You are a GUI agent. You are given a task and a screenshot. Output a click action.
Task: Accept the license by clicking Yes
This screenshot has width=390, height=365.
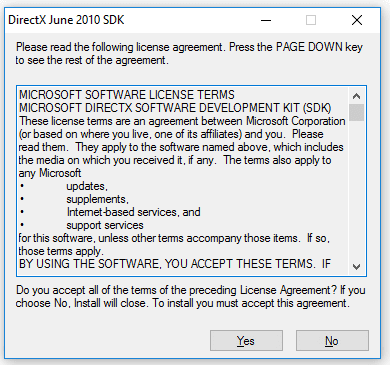246,340
